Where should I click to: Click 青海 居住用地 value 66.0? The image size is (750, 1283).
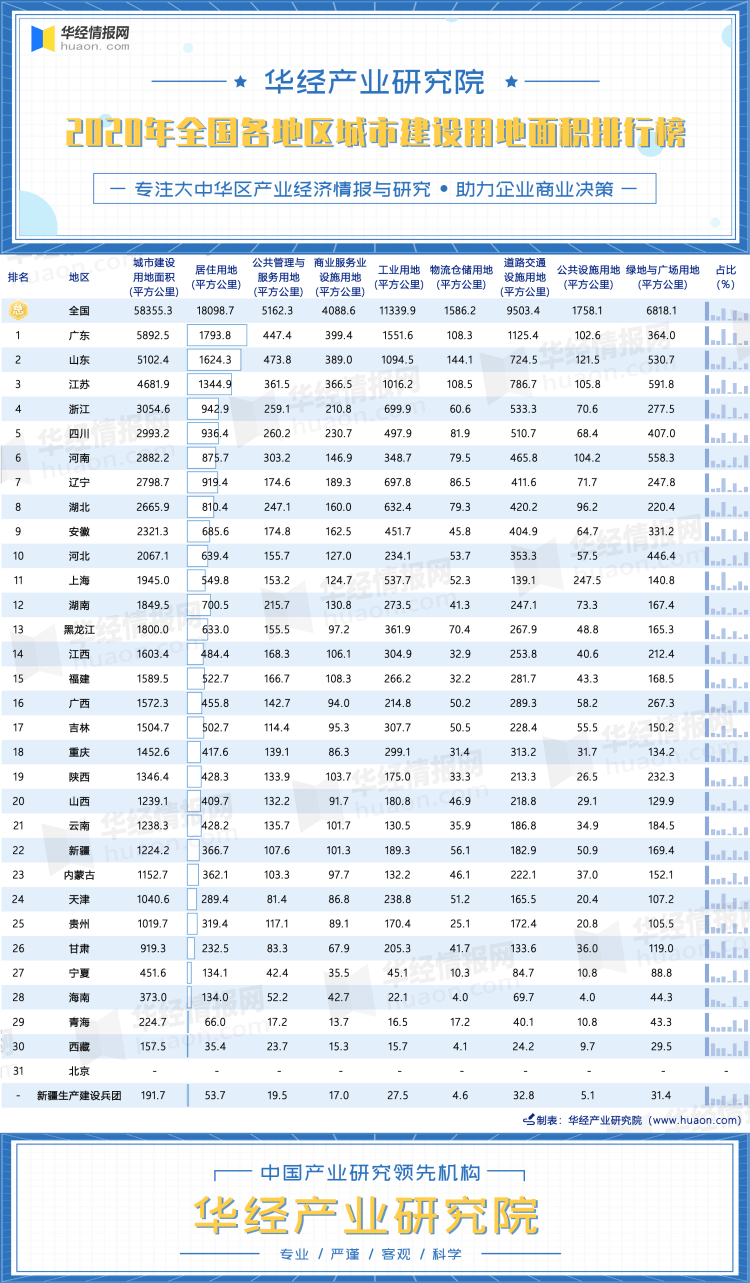coord(214,1021)
